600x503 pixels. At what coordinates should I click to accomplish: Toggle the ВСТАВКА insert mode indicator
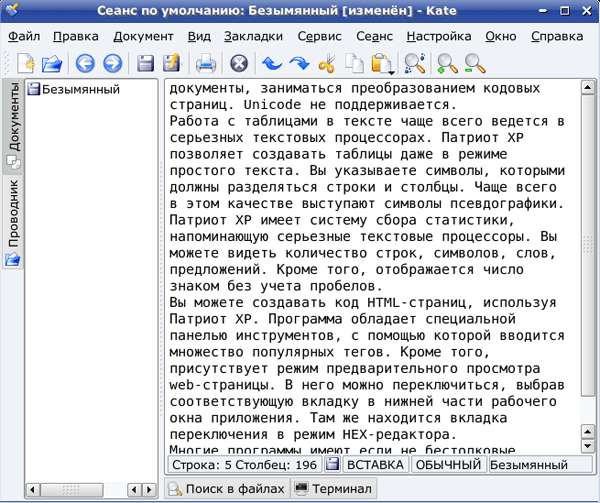tap(375, 465)
